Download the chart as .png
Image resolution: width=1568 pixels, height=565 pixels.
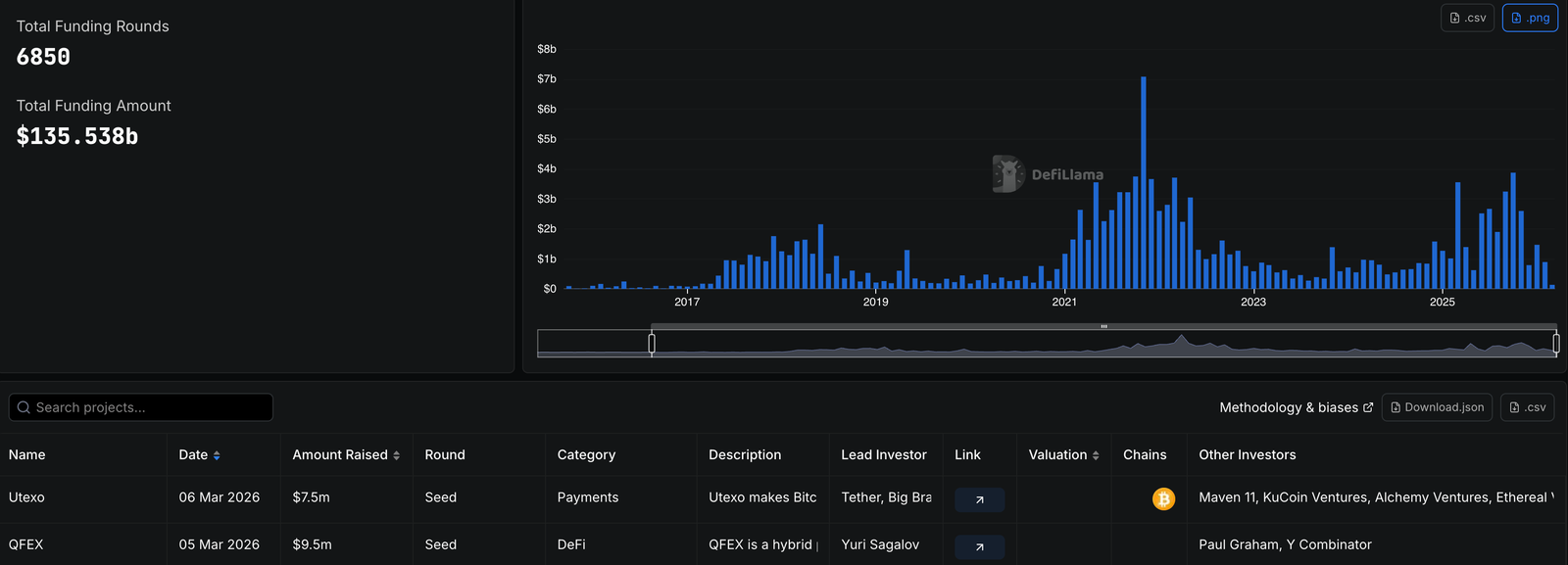click(x=1530, y=18)
